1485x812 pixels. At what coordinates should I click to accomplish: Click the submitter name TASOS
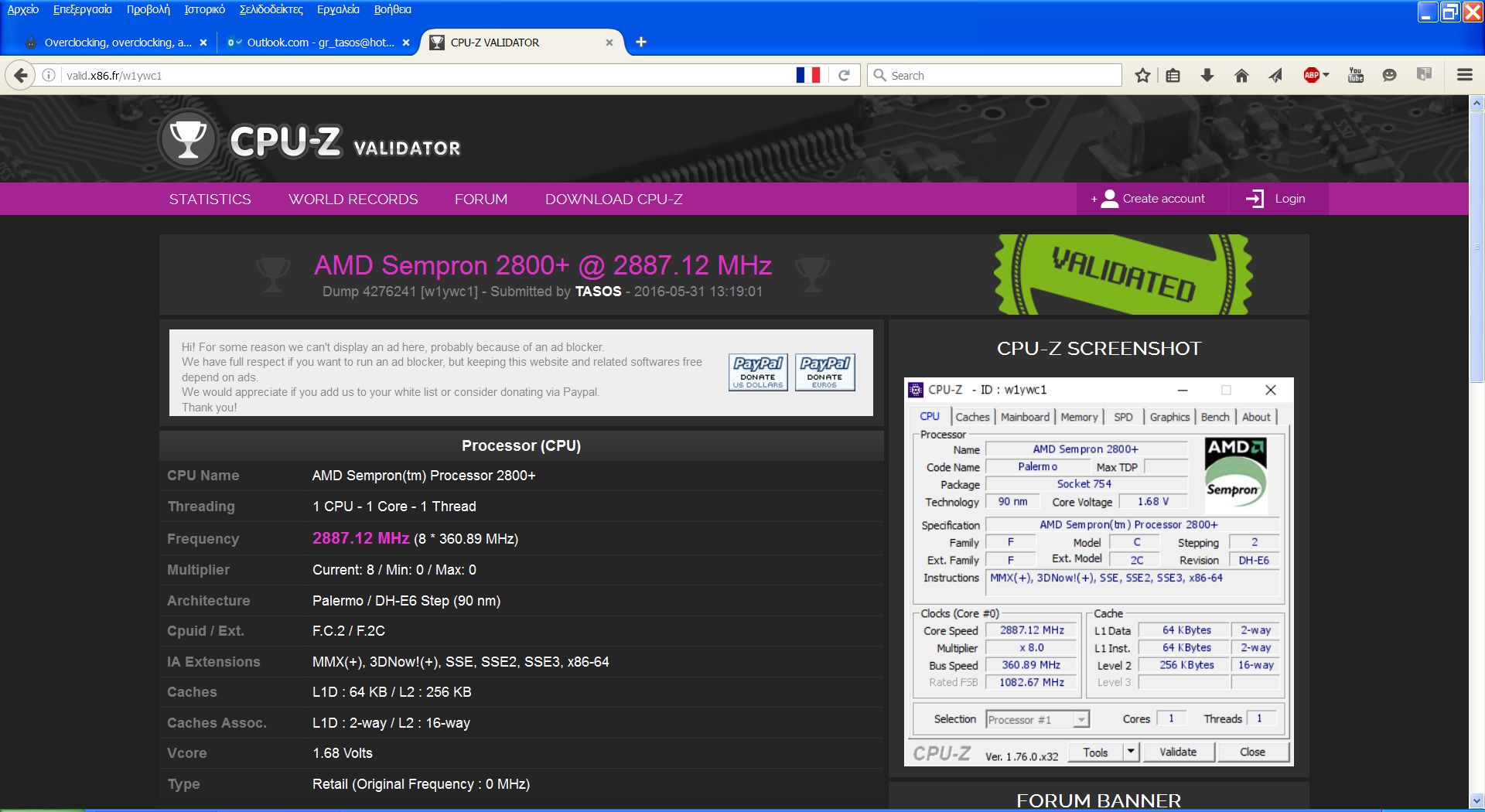pyautogui.click(x=598, y=292)
